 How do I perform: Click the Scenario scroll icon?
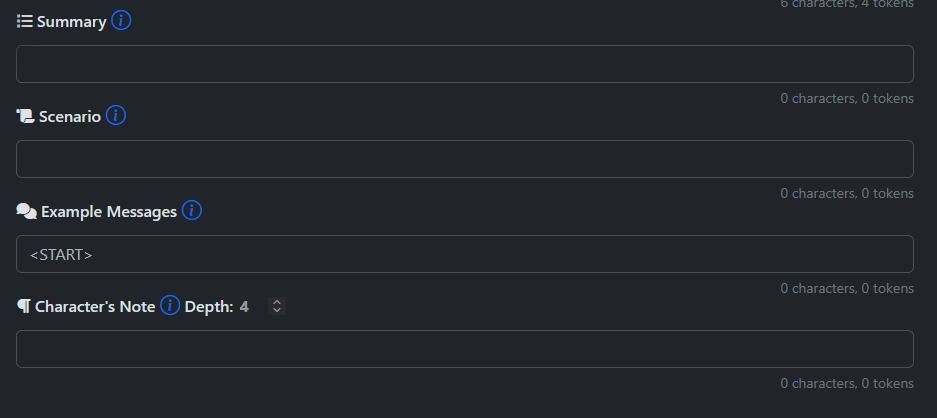click(x=26, y=116)
